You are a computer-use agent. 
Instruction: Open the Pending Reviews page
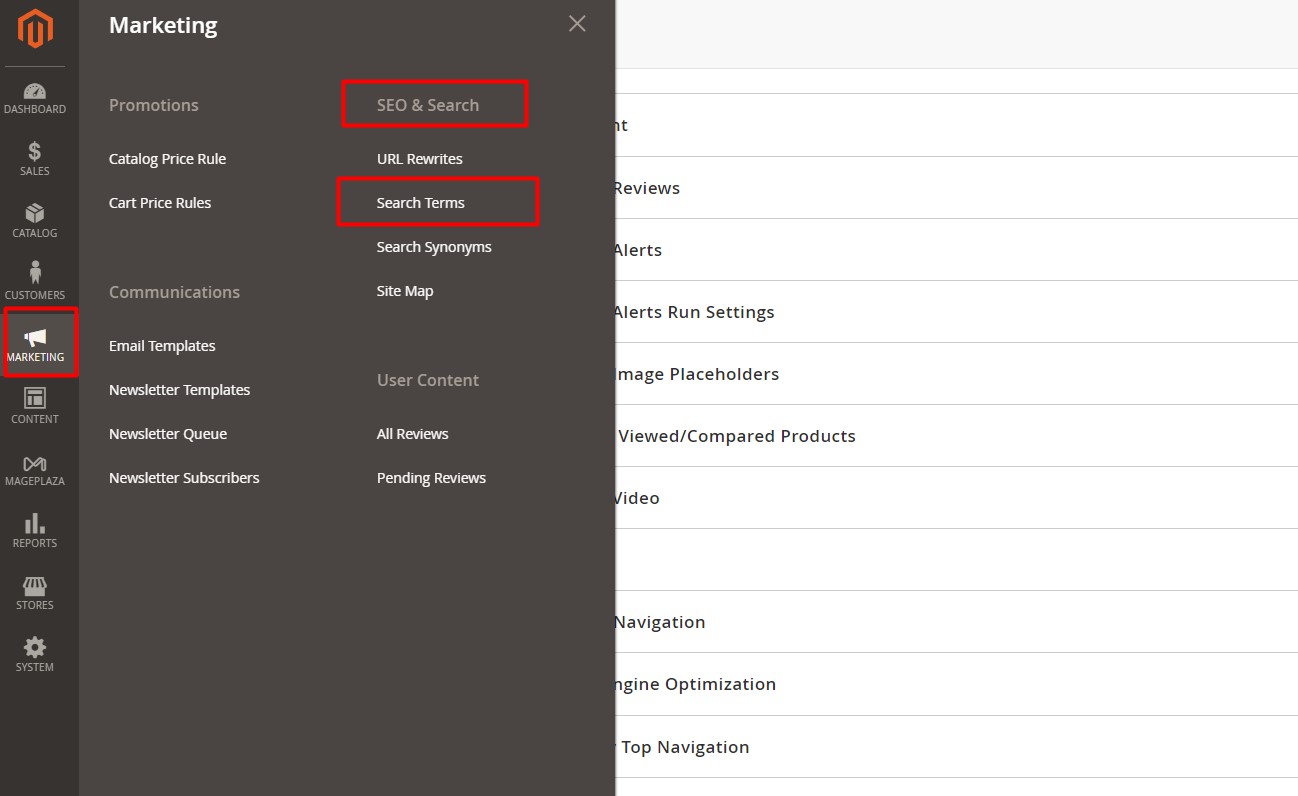coord(431,477)
